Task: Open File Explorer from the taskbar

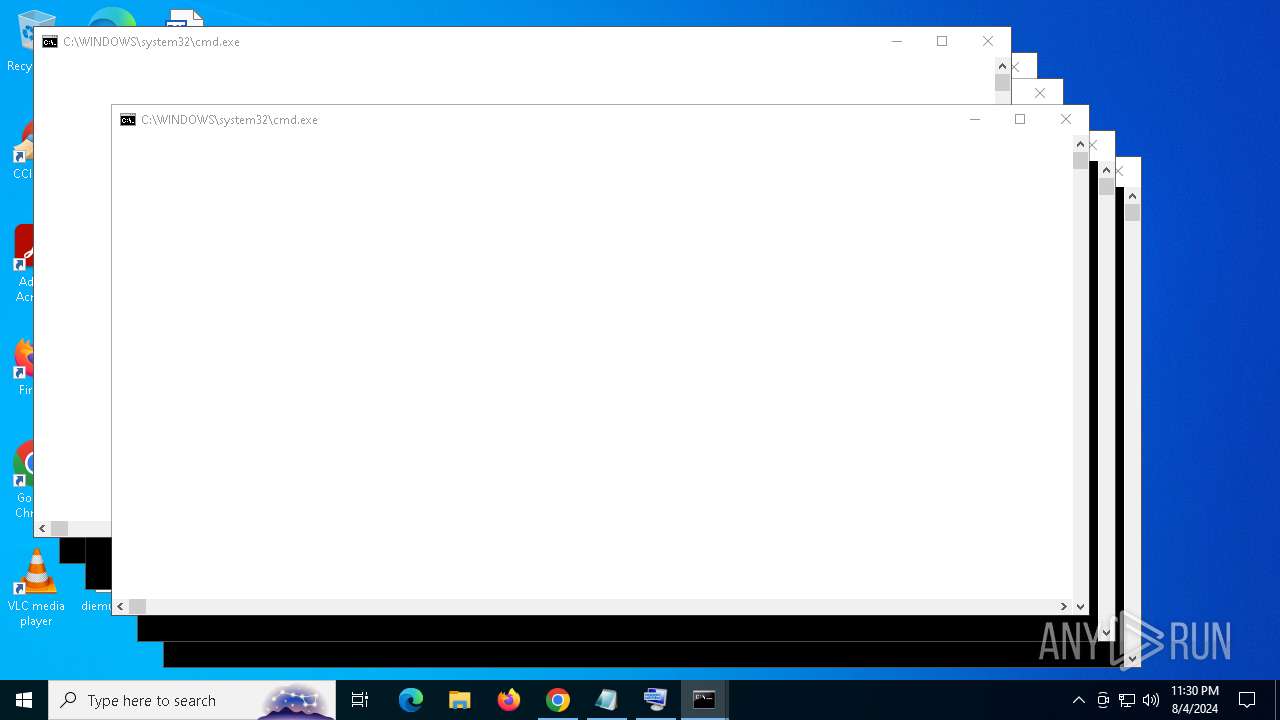Action: (x=460, y=700)
